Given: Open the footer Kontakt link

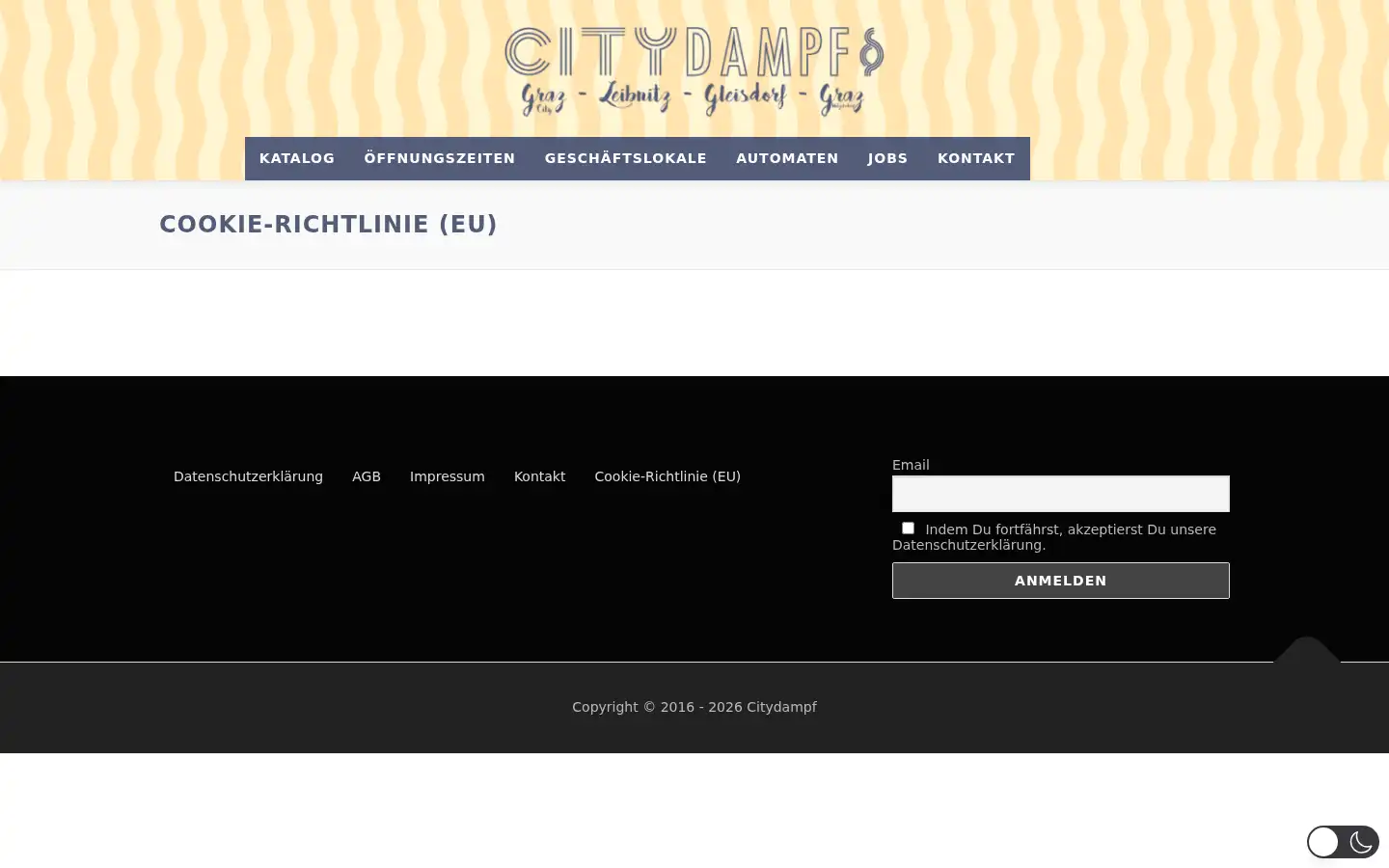Looking at the screenshot, I should [x=539, y=476].
